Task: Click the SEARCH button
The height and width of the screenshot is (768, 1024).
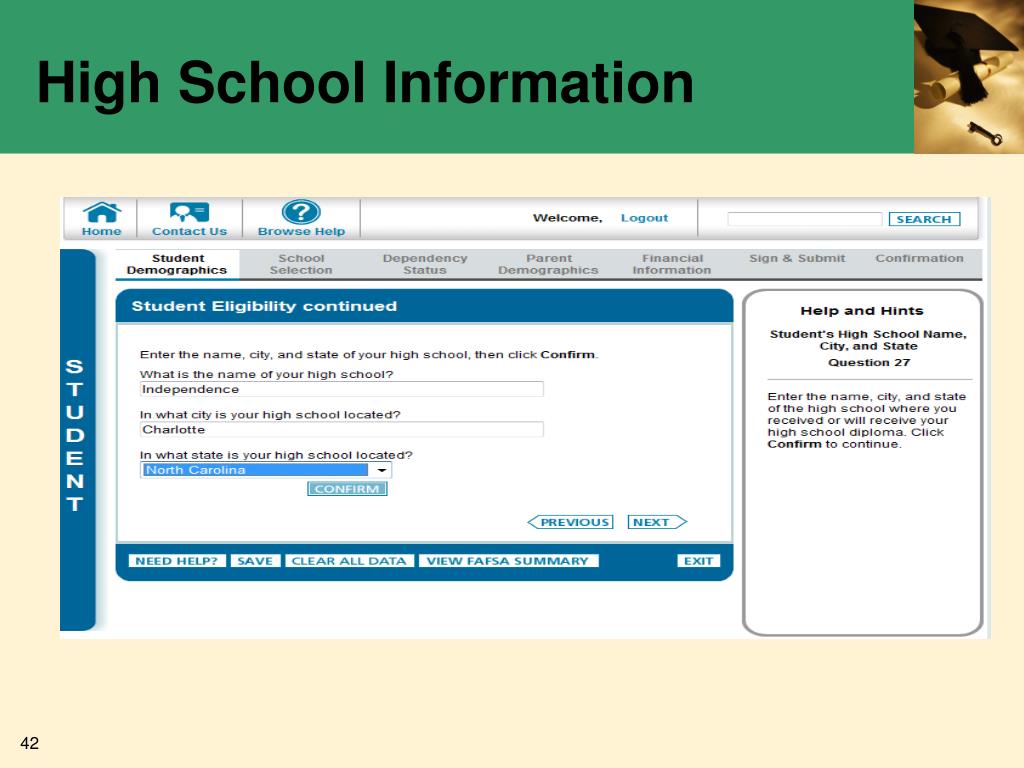Action: pos(924,219)
